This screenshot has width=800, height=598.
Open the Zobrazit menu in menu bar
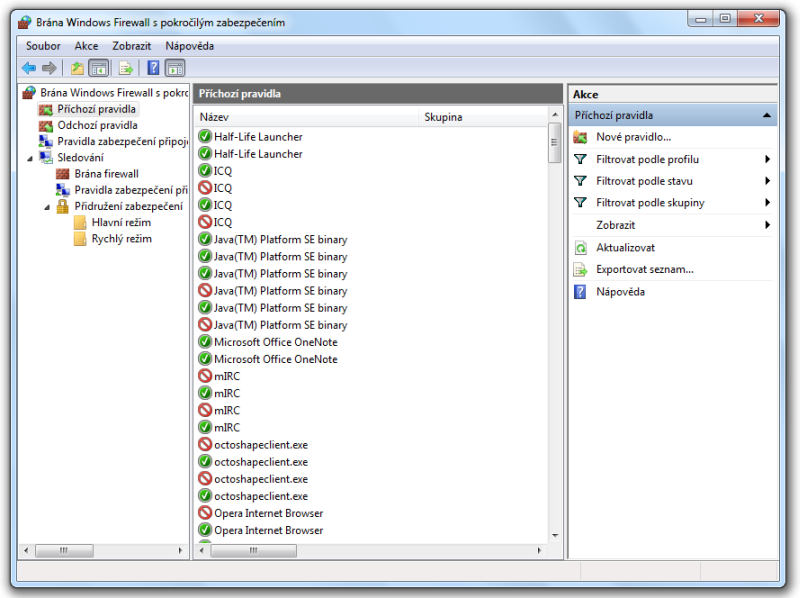point(132,46)
